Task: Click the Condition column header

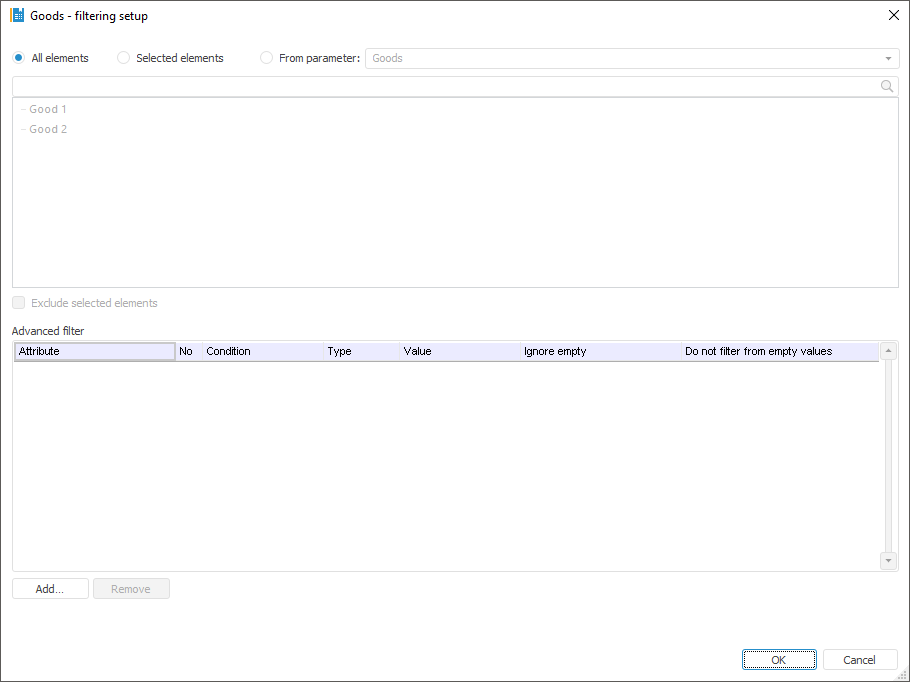Action: pyautogui.click(x=228, y=352)
